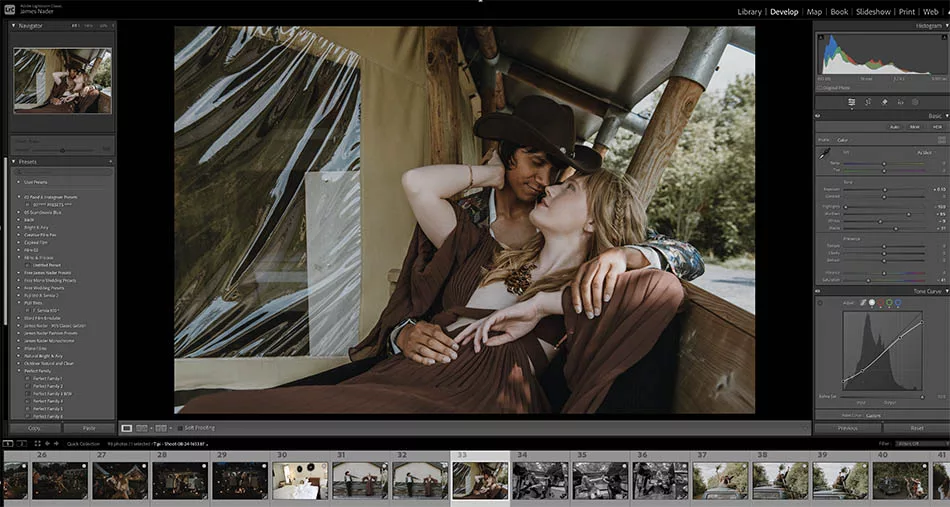
Task: Open the Profile browser grid icon
Action: coord(942,140)
